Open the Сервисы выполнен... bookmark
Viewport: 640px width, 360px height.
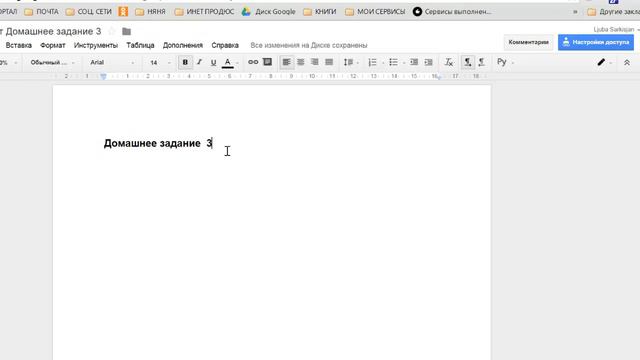point(452,12)
